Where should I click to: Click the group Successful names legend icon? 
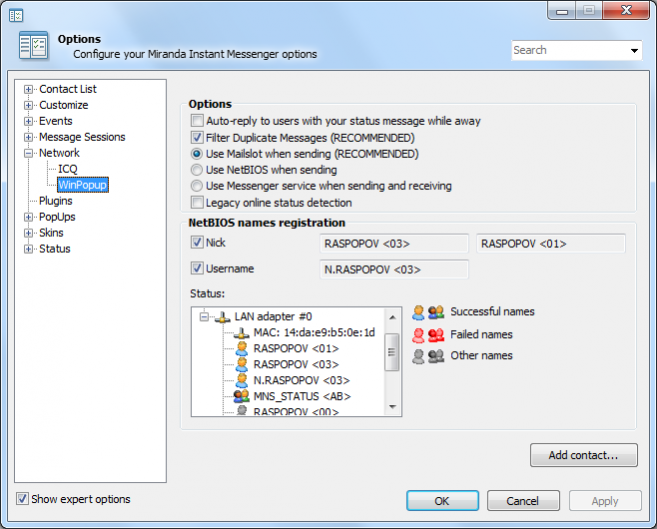click(436, 312)
